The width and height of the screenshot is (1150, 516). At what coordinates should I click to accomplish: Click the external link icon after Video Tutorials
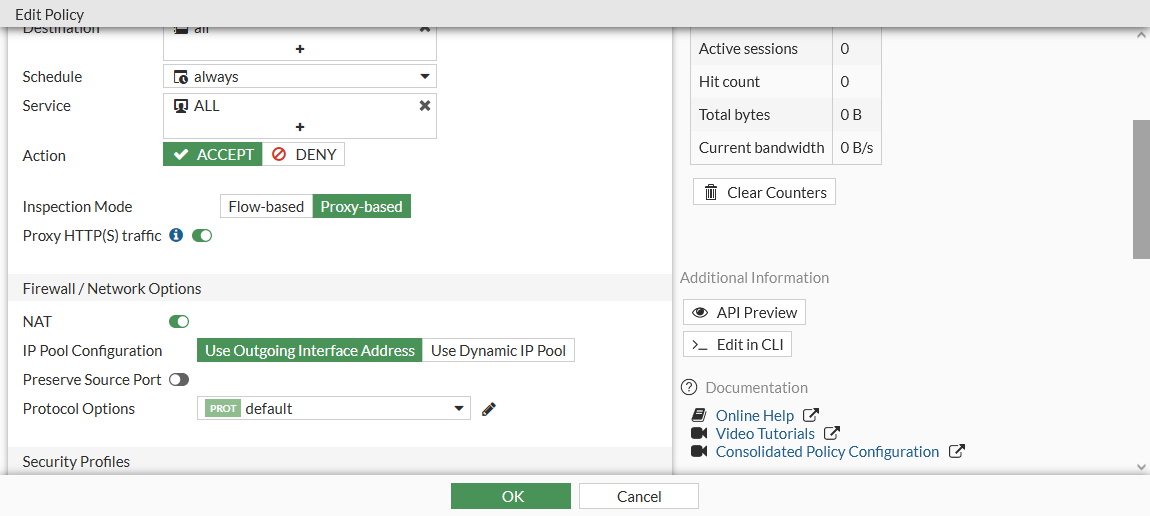832,434
